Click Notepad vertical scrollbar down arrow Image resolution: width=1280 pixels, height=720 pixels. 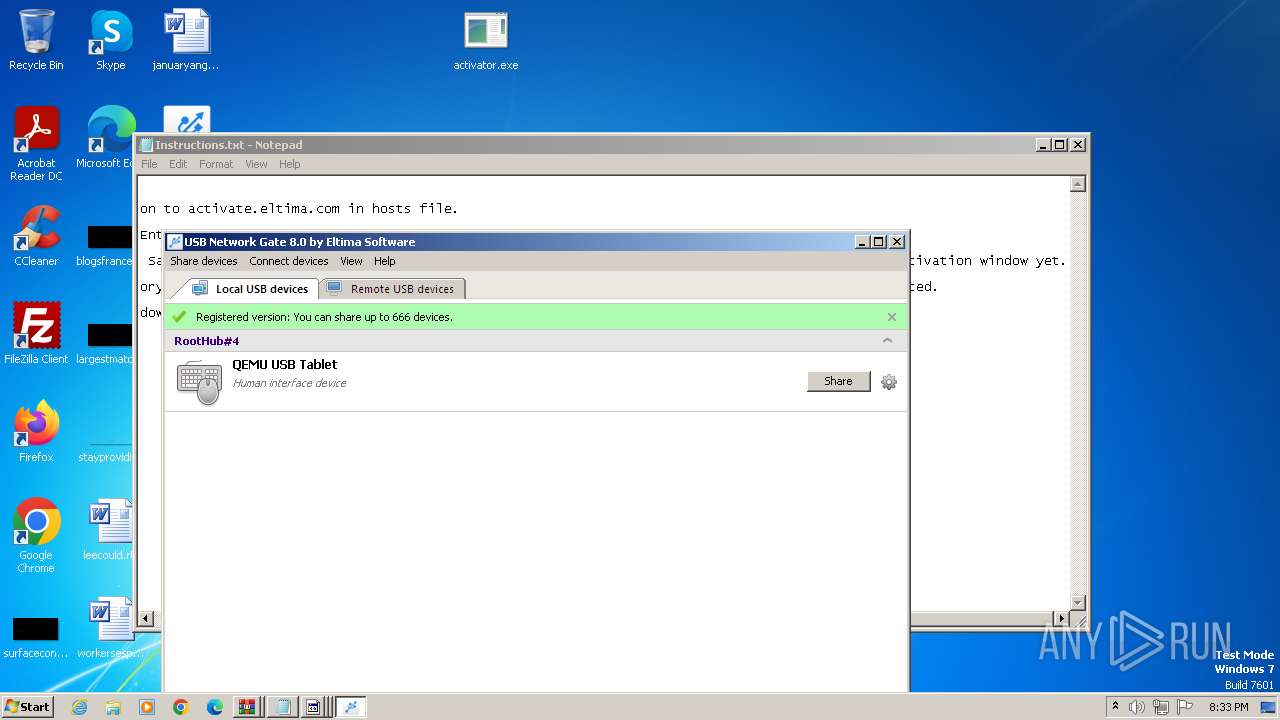point(1078,602)
